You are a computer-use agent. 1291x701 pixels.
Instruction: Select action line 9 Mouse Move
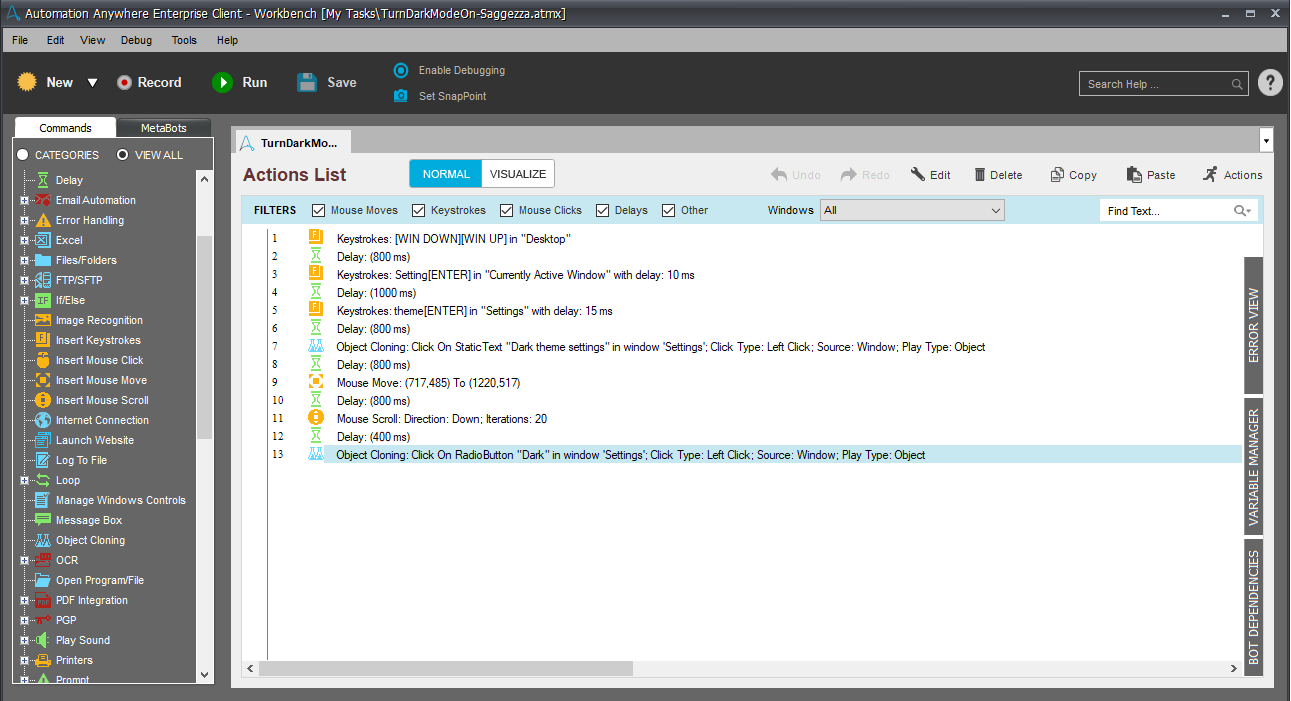[x=428, y=383]
